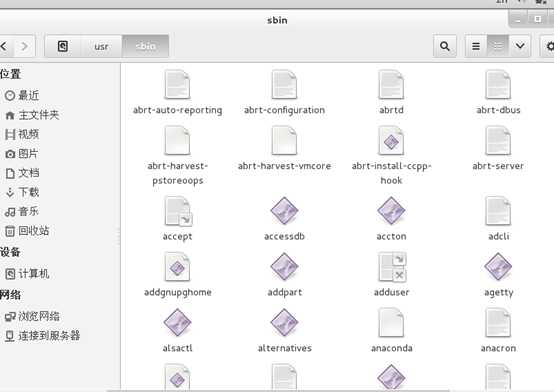Click the anaconda file name label

[x=391, y=348]
